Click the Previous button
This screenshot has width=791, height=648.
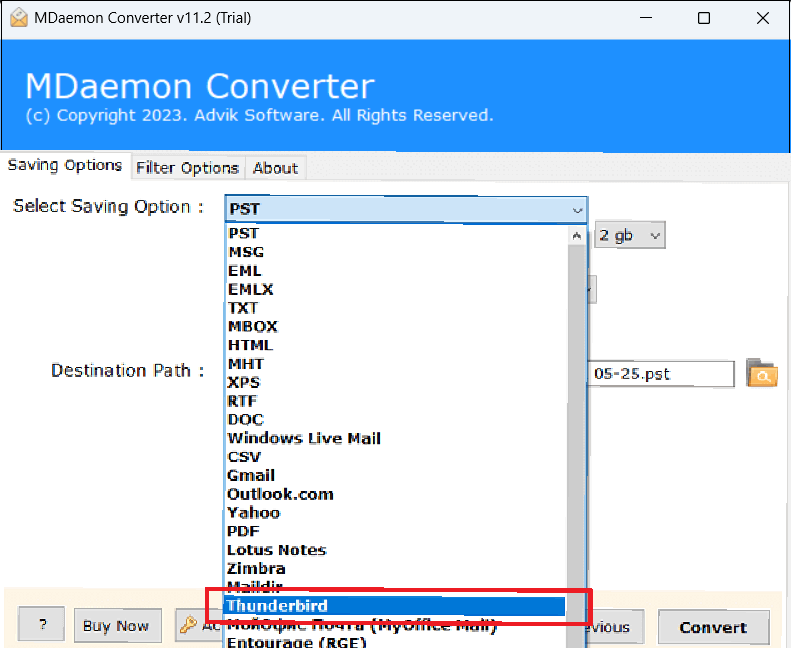615,627
